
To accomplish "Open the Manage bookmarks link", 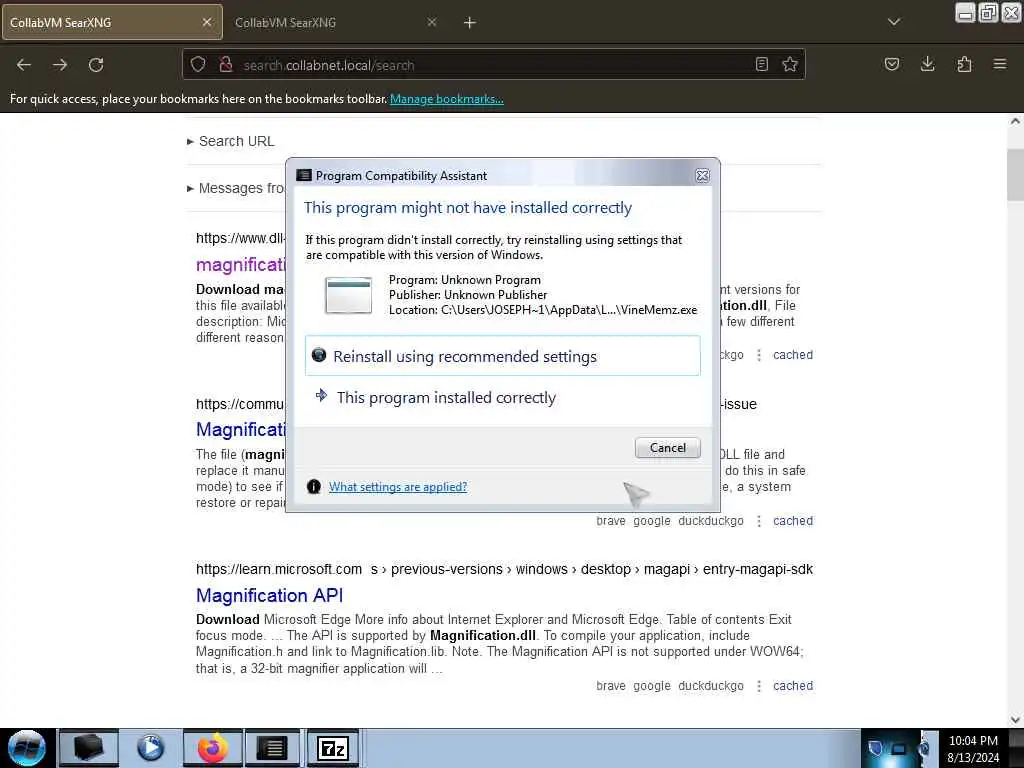I will (x=447, y=99).
